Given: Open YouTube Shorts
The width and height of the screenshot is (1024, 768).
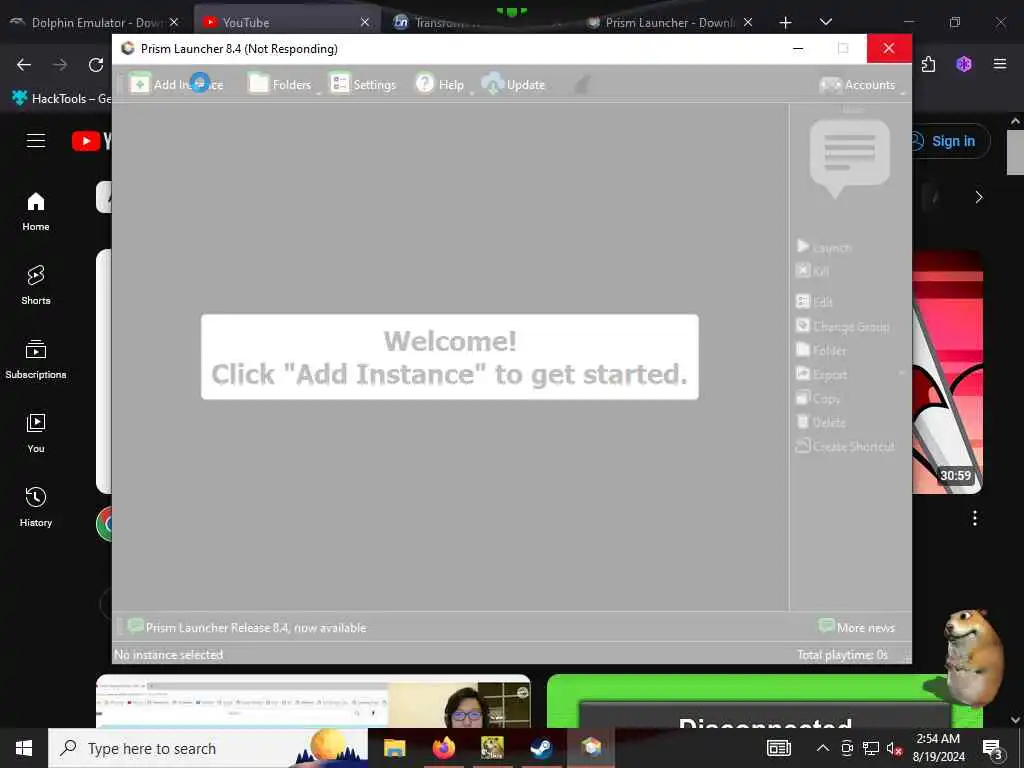Looking at the screenshot, I should [x=36, y=285].
